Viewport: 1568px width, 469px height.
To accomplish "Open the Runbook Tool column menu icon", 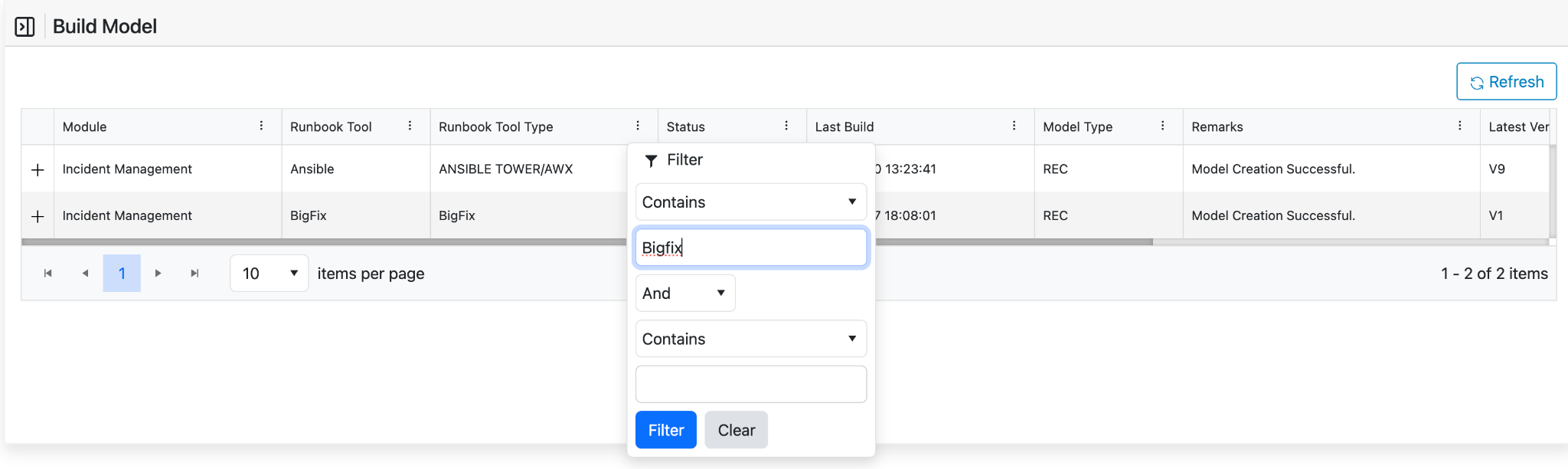I will [x=410, y=126].
